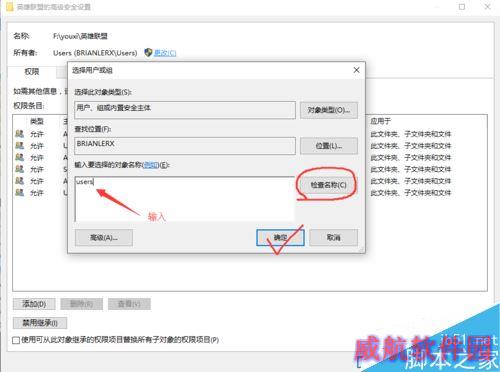Viewport: 500px width, 372px height.
Task: Click the shield icon beside the owner
Action: point(148,52)
